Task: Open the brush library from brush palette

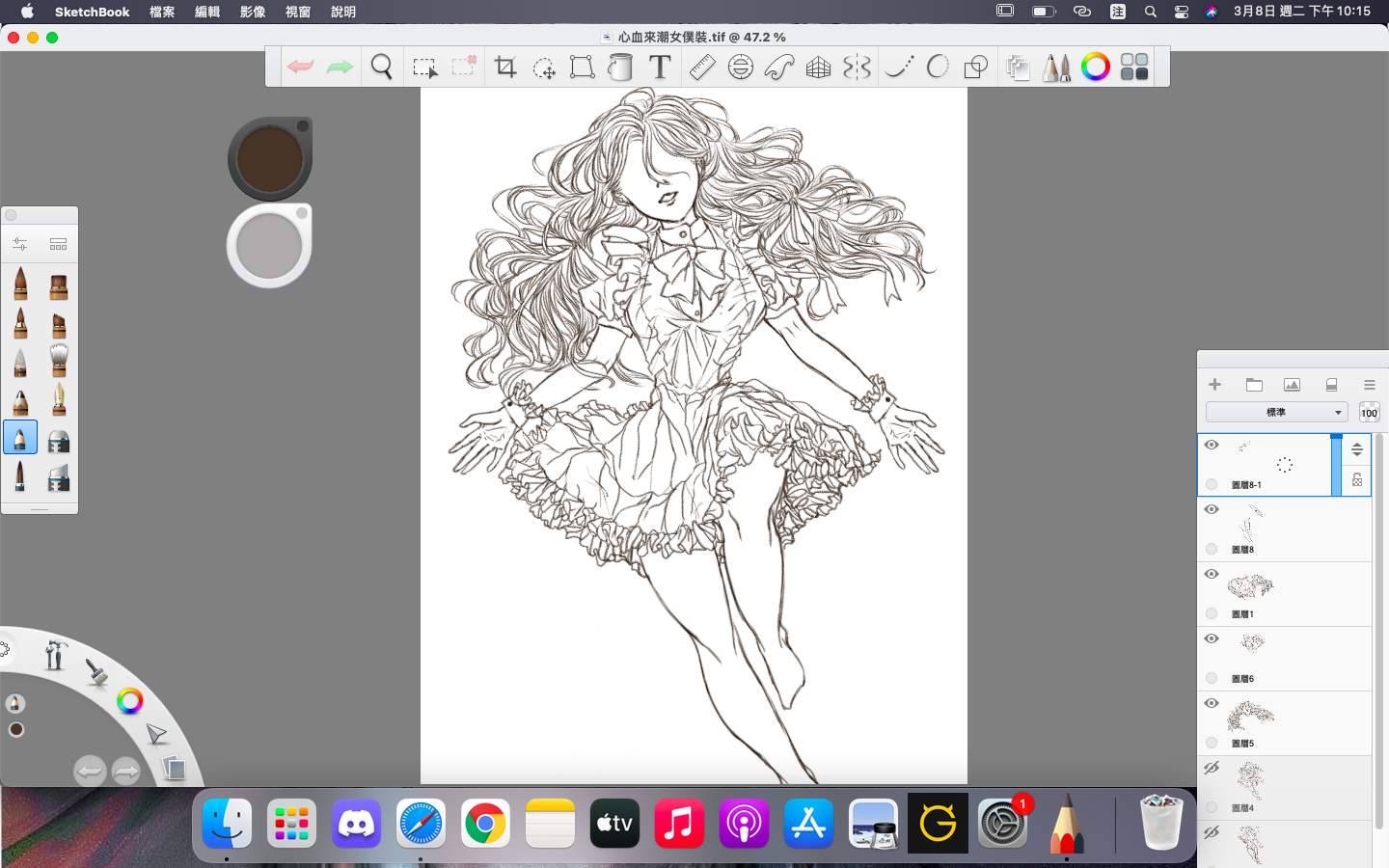Action: (58, 244)
